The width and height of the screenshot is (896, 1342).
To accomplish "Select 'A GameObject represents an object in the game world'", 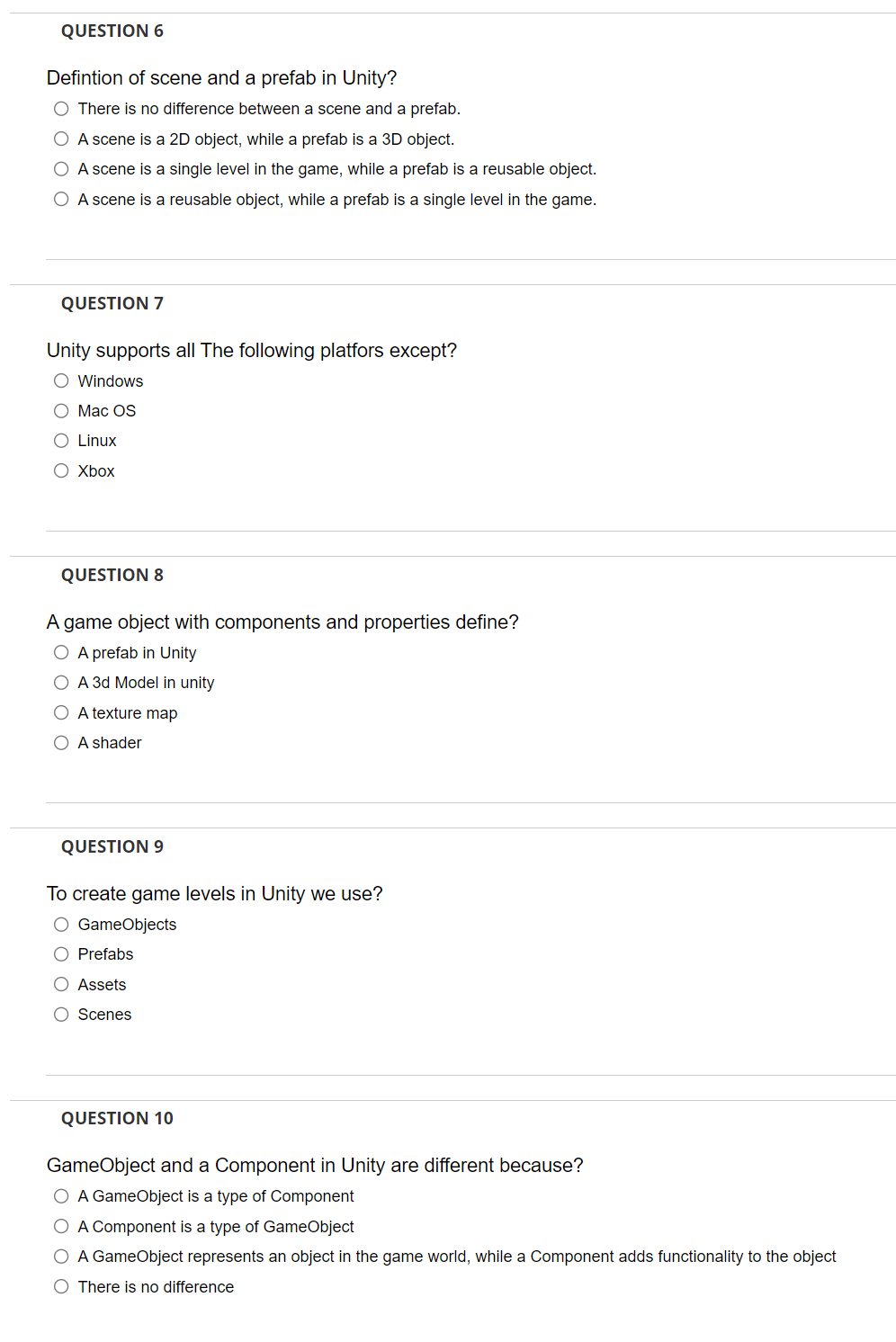I will (61, 1257).
